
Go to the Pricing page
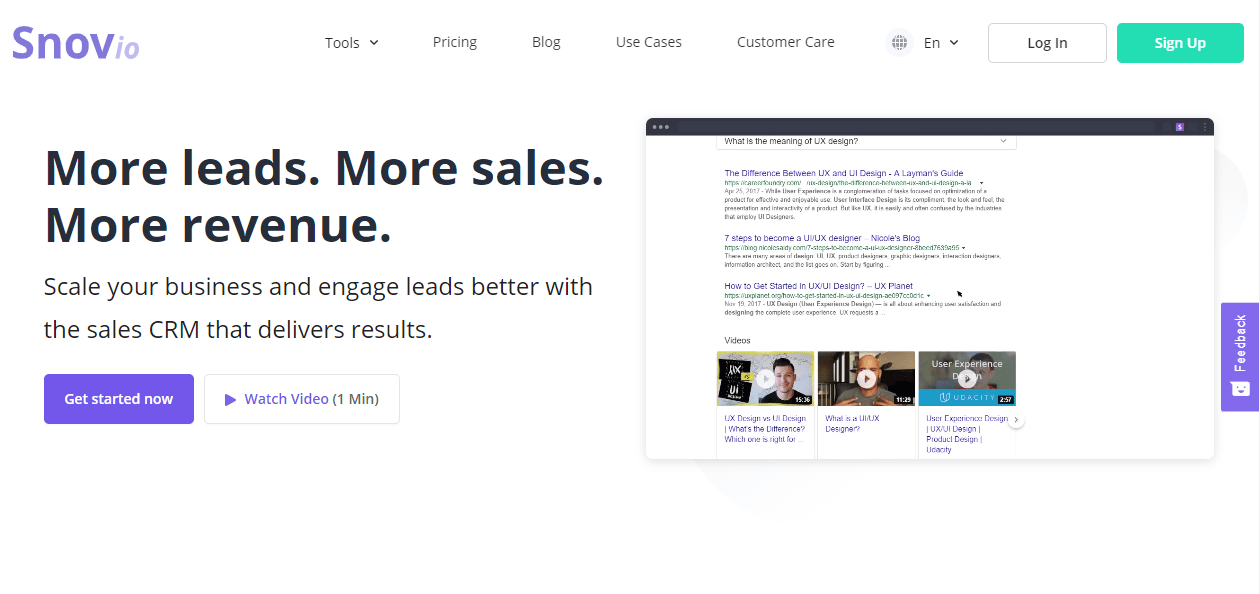454,43
